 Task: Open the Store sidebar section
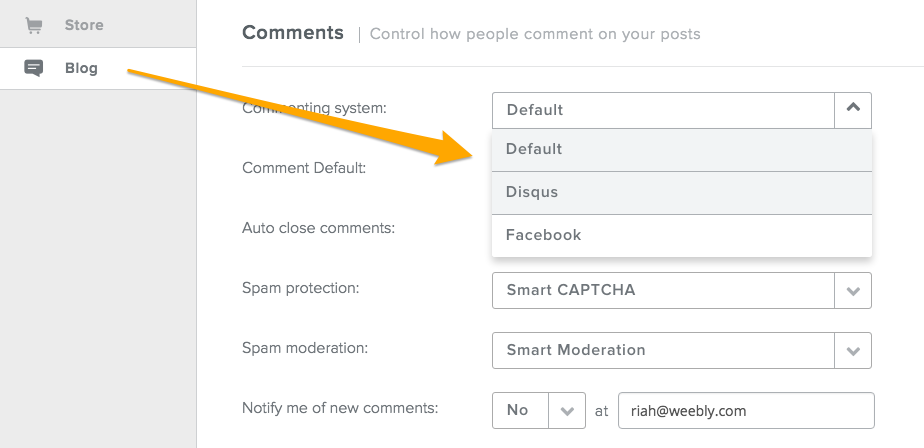84,25
